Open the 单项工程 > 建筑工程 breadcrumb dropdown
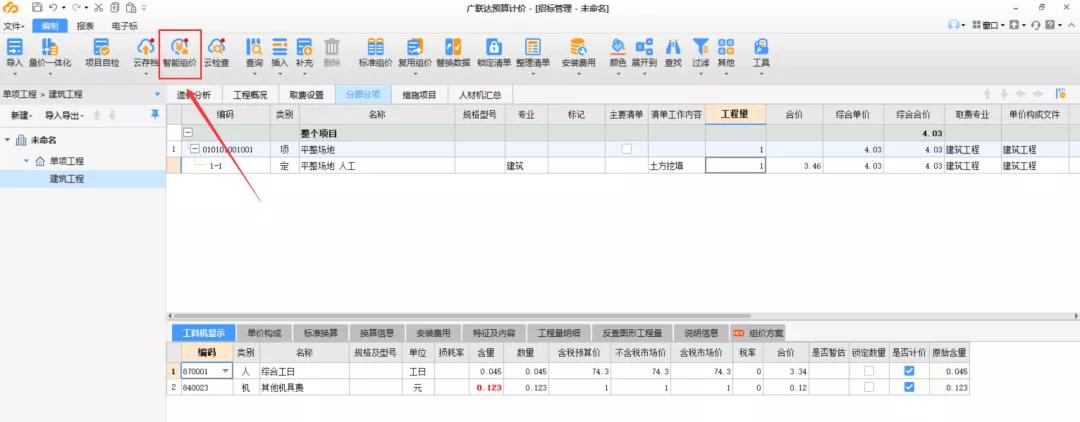The height and width of the screenshot is (422, 1080). [158, 94]
